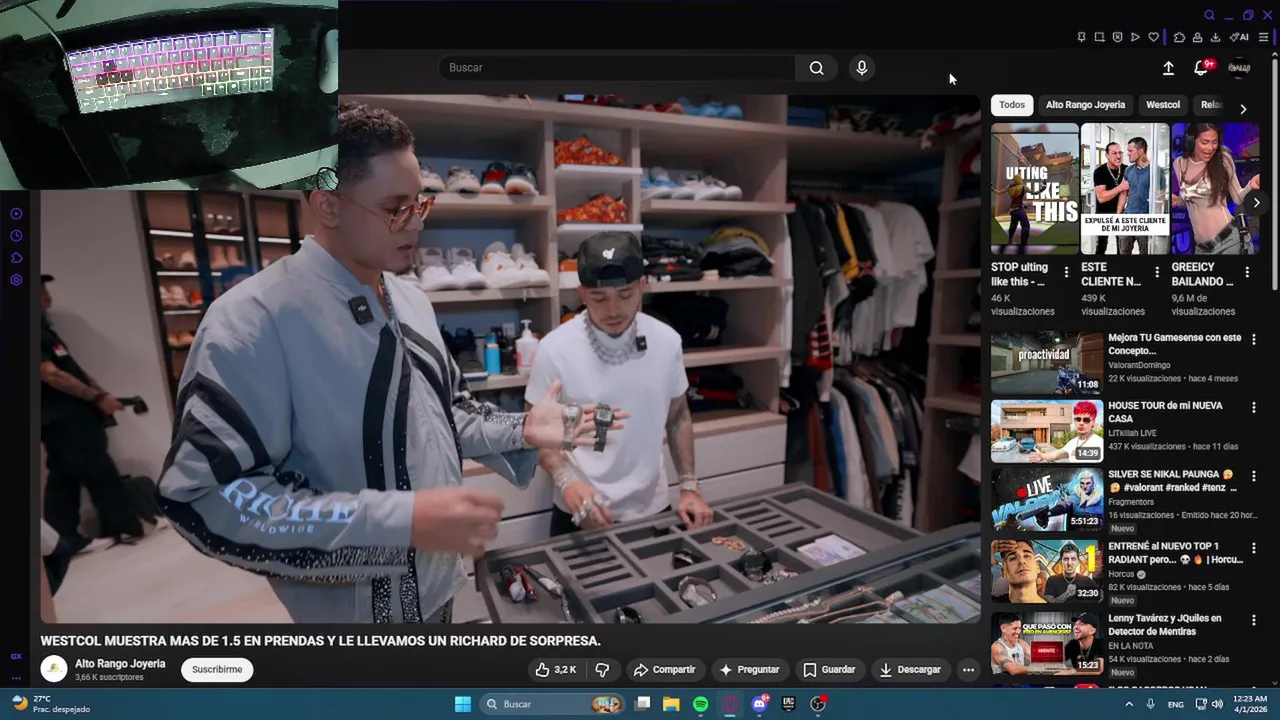Open options for 'Mejora TU Gamesense' video

point(1254,339)
